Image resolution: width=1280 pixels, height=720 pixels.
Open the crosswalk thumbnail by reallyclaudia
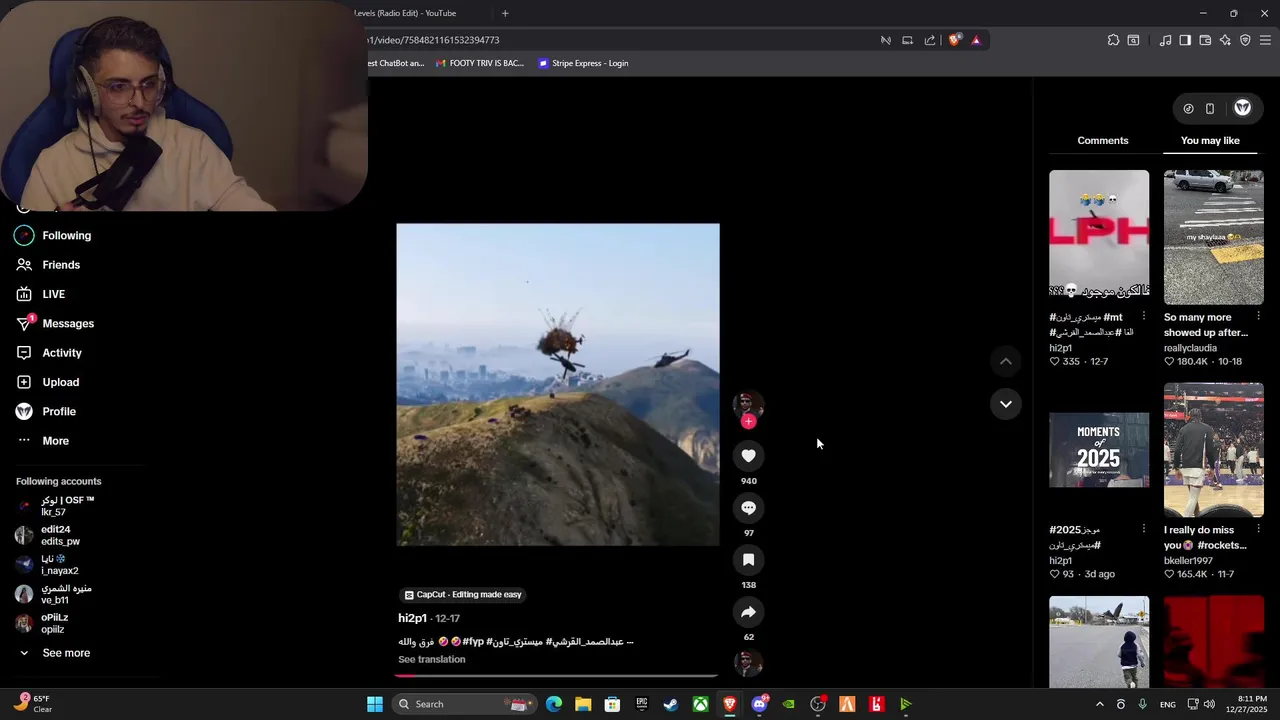point(1213,237)
